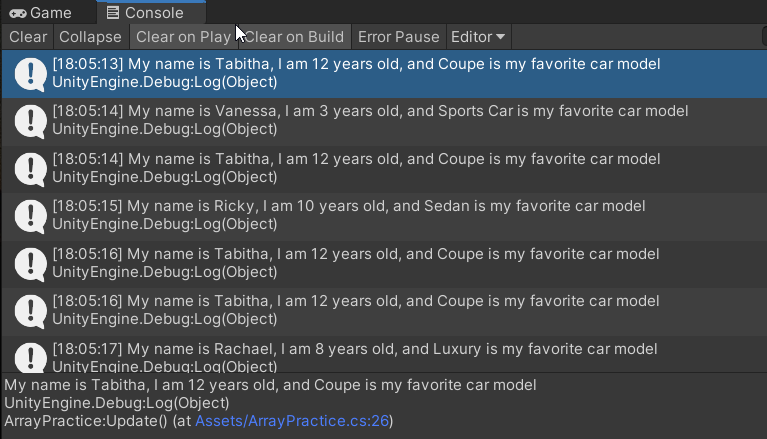Image resolution: width=767 pixels, height=439 pixels.
Task: Toggle the Collapse option in the console toolbar
Action: tap(90, 37)
